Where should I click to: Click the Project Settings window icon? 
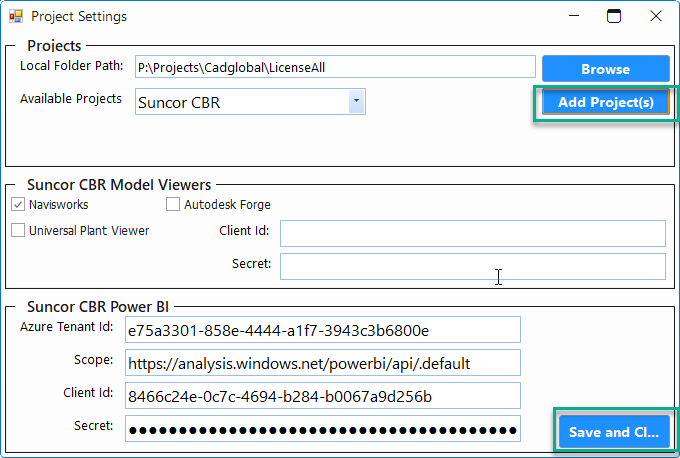[x=15, y=16]
